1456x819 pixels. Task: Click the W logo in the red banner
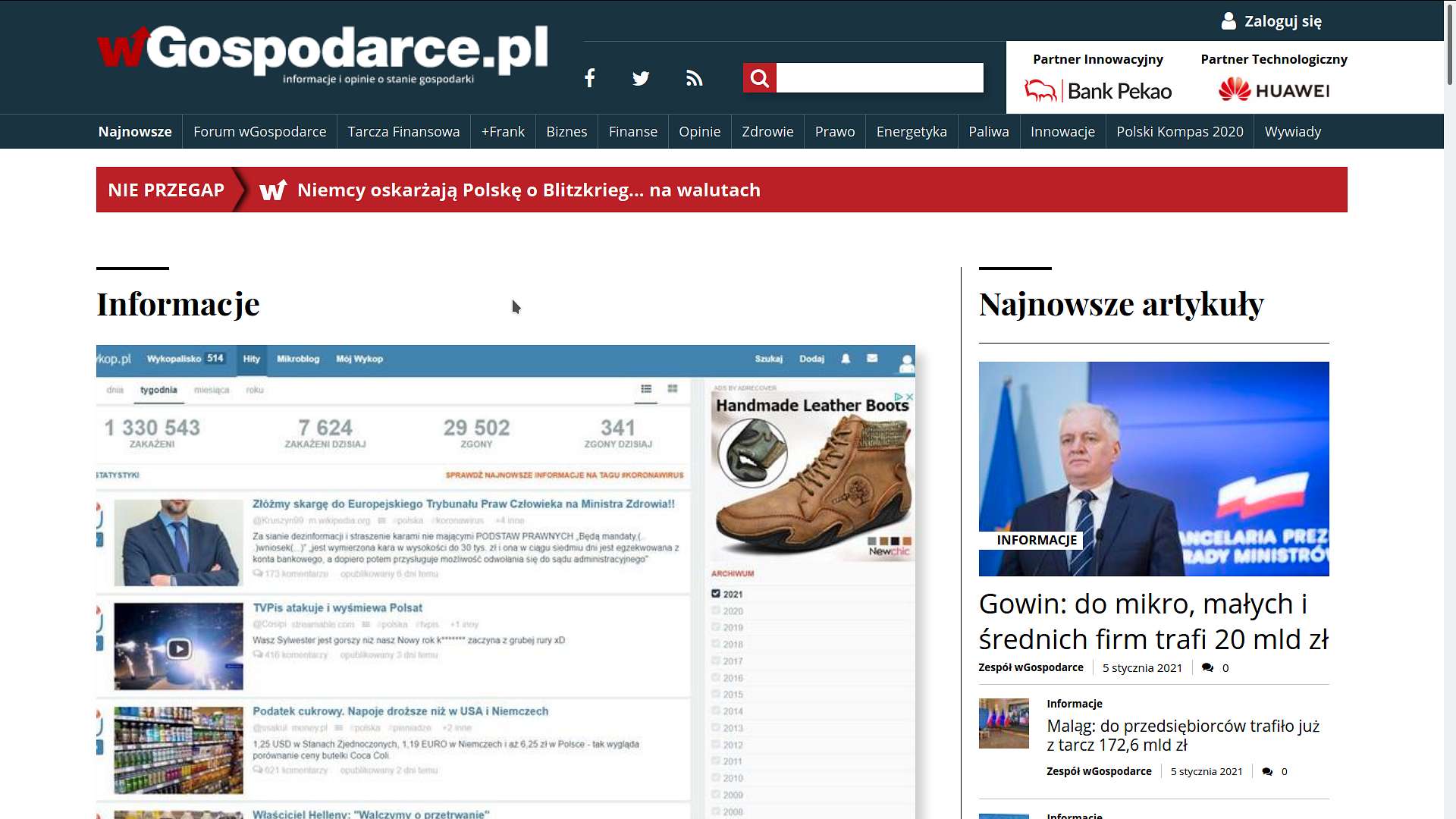(273, 190)
